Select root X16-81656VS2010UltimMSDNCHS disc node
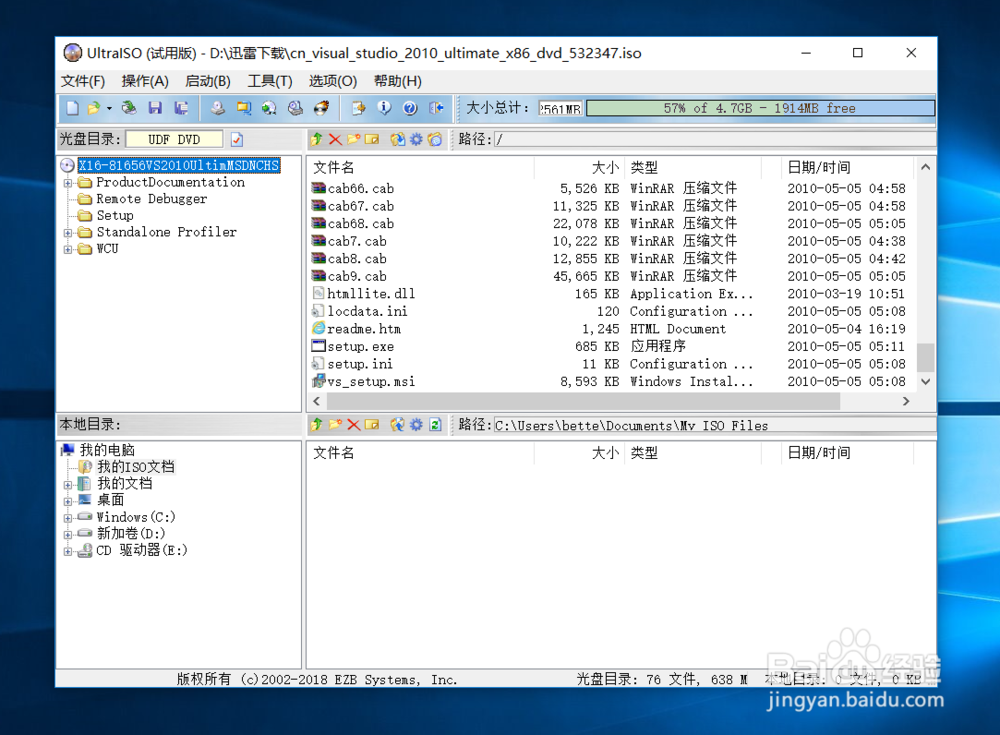Image resolution: width=1000 pixels, height=735 pixels. point(179,166)
